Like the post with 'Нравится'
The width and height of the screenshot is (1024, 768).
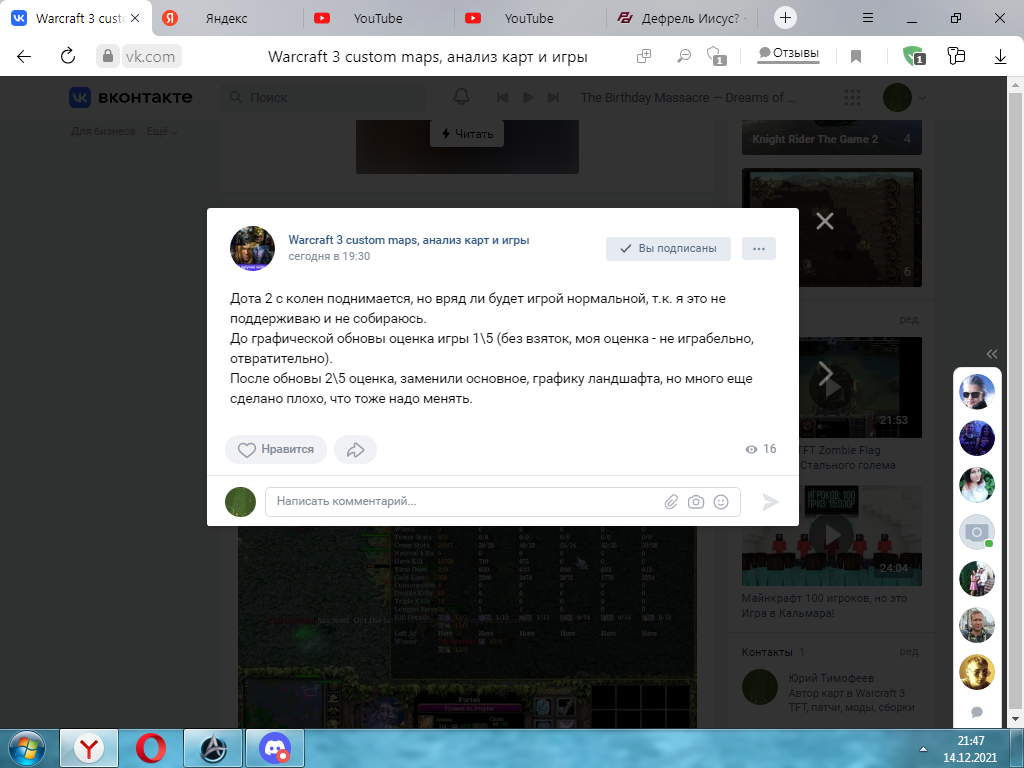(276, 449)
